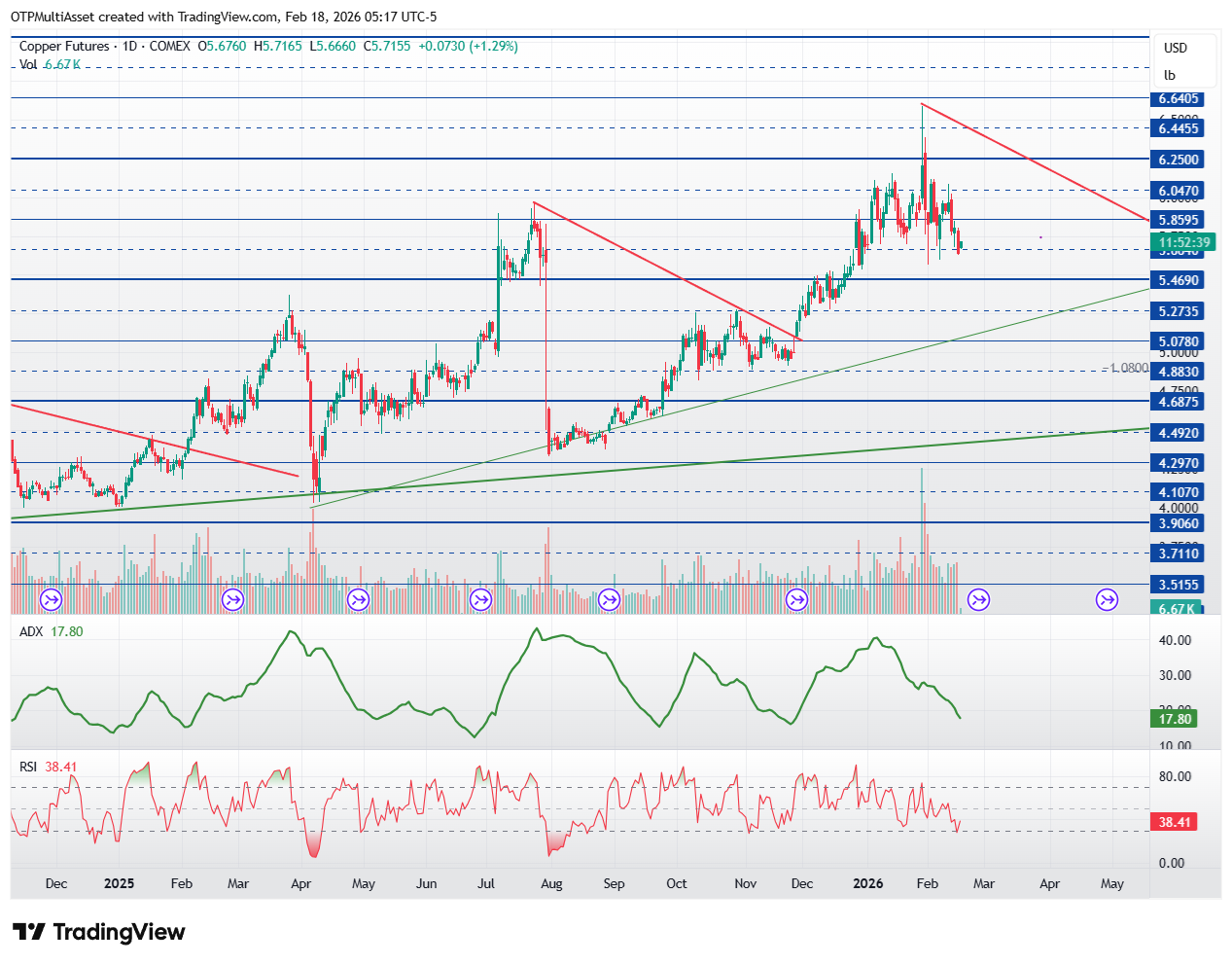Click the purple rollover icon above May 2025
1232x965 pixels.
(359, 599)
